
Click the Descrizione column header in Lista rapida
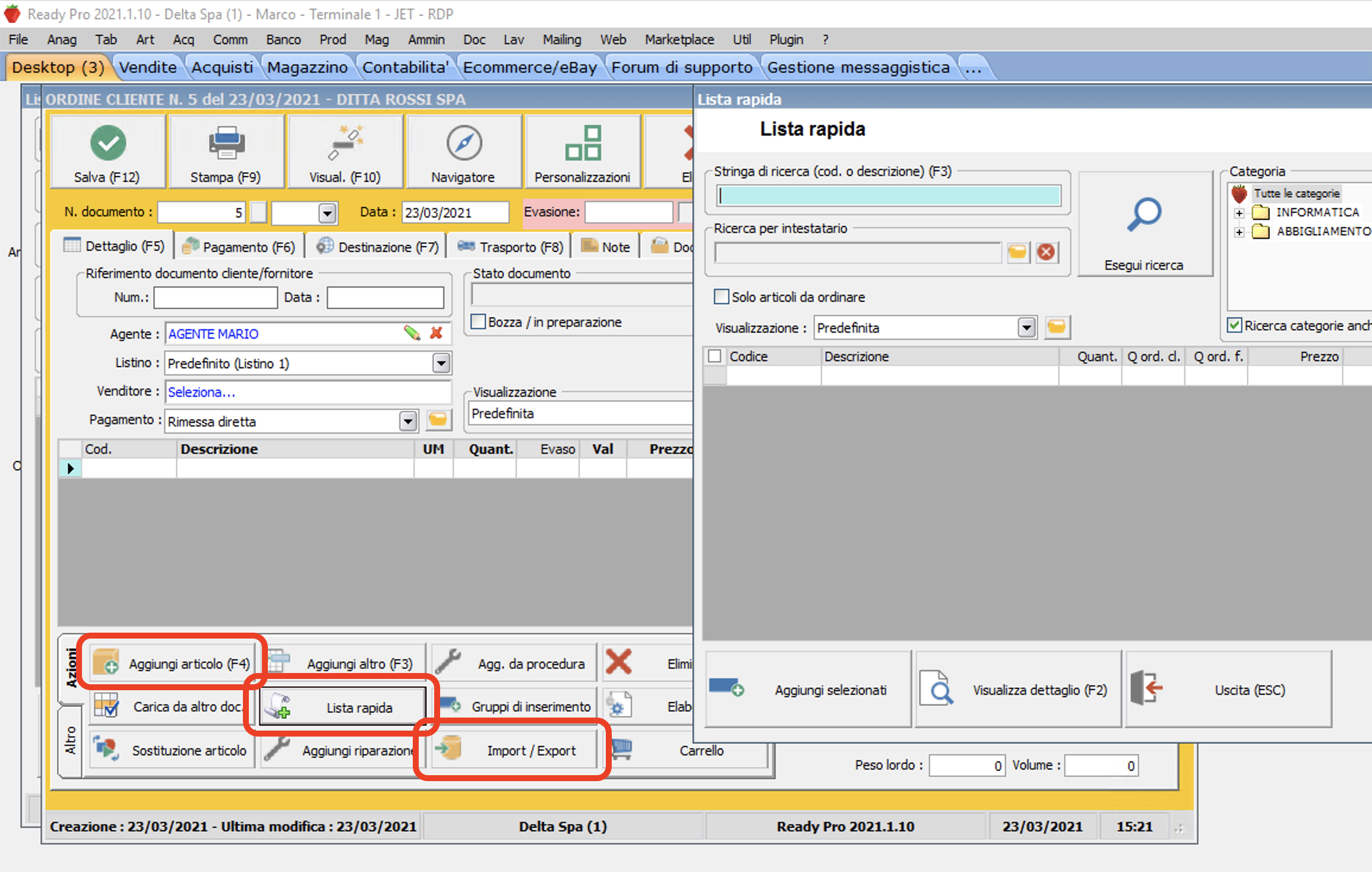940,356
